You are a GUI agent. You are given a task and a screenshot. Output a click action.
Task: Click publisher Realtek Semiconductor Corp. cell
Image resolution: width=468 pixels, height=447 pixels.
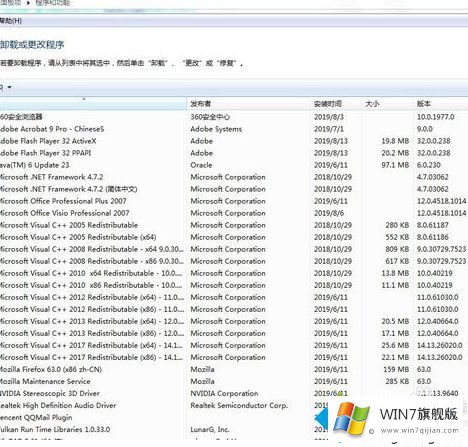(x=239, y=405)
